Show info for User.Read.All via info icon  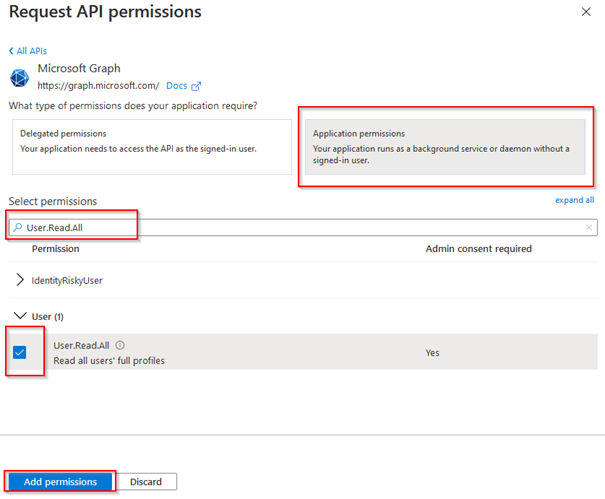coord(120,345)
